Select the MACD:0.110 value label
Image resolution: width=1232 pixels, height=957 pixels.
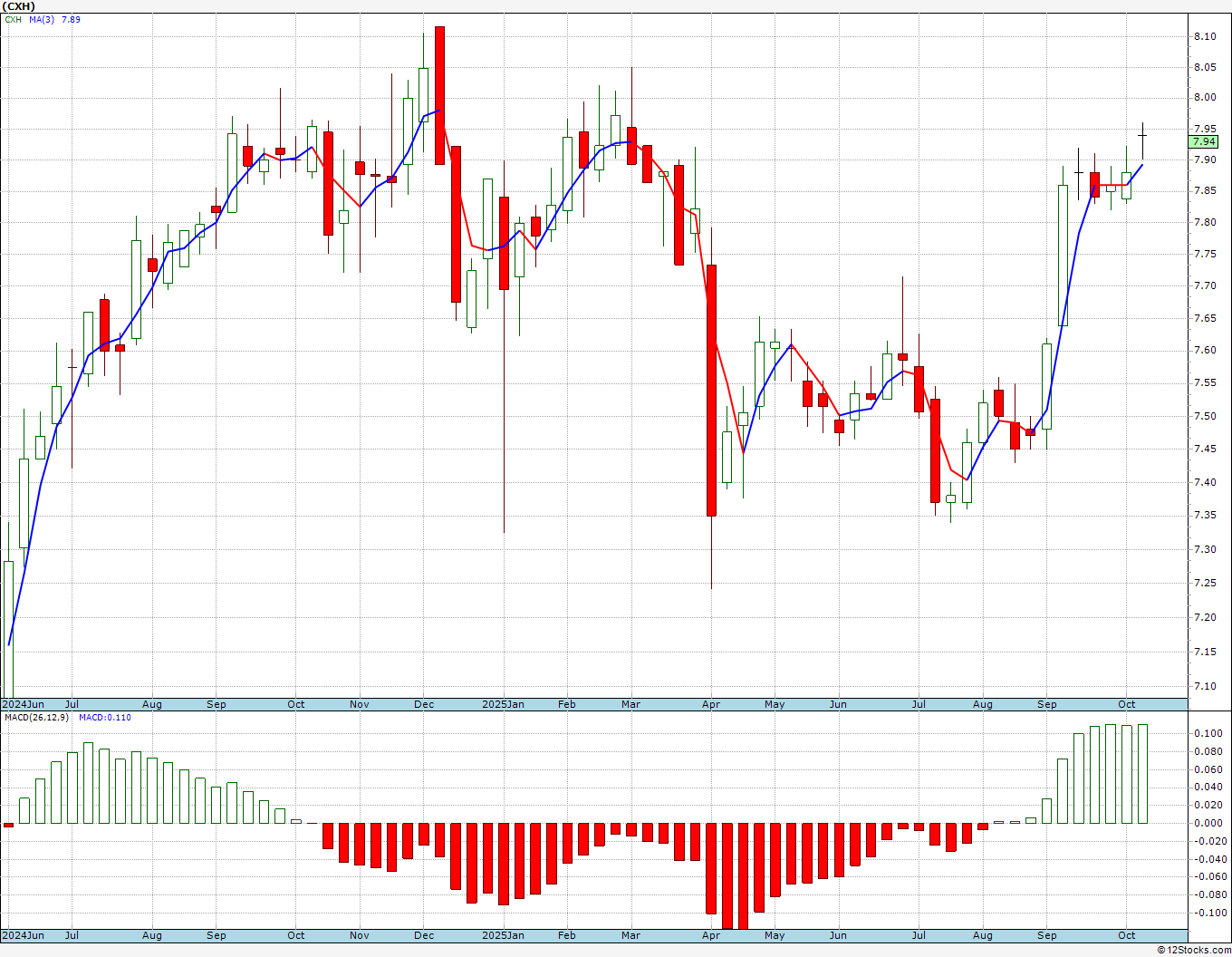(104, 717)
